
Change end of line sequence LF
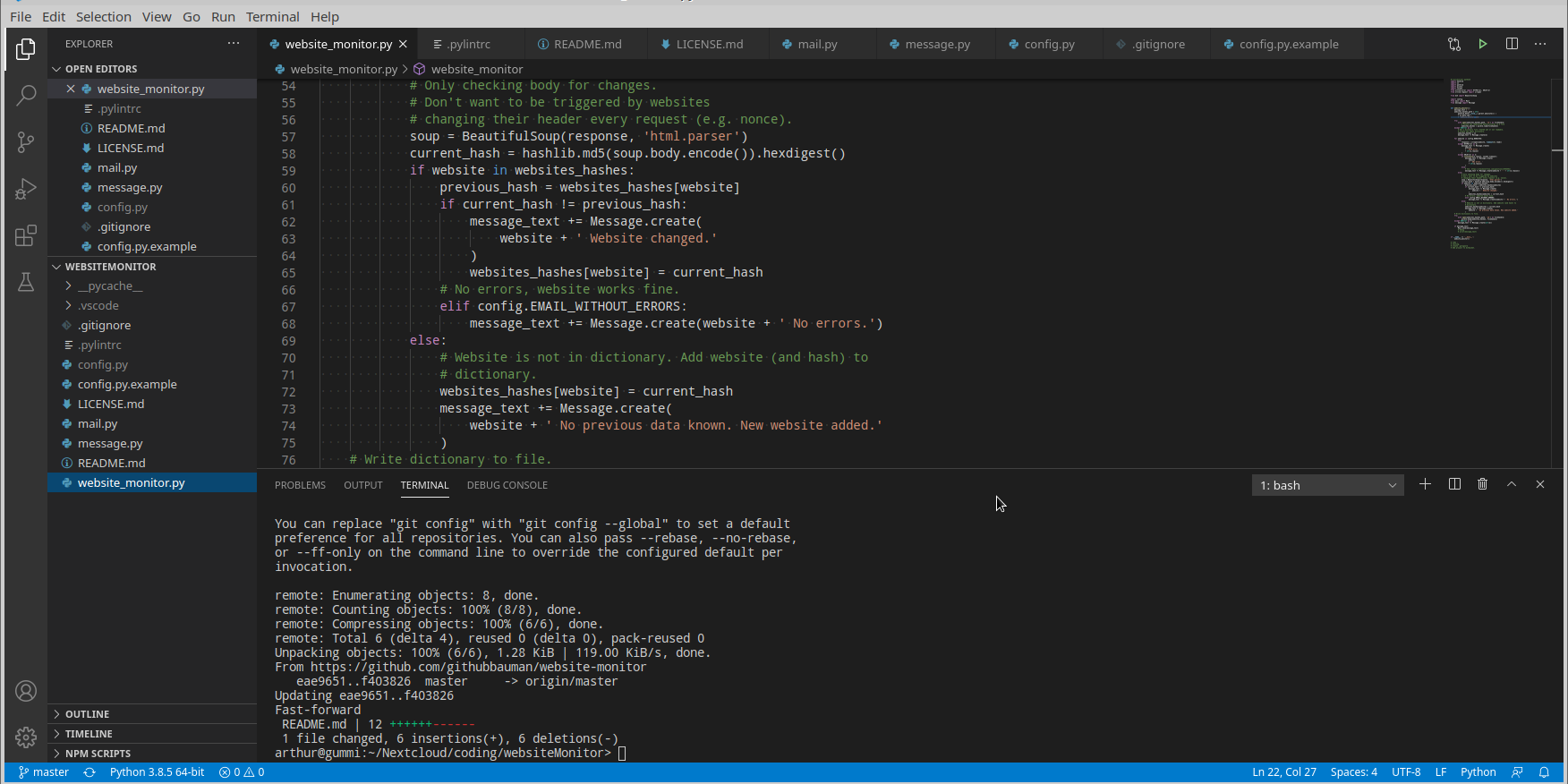pos(1441,772)
